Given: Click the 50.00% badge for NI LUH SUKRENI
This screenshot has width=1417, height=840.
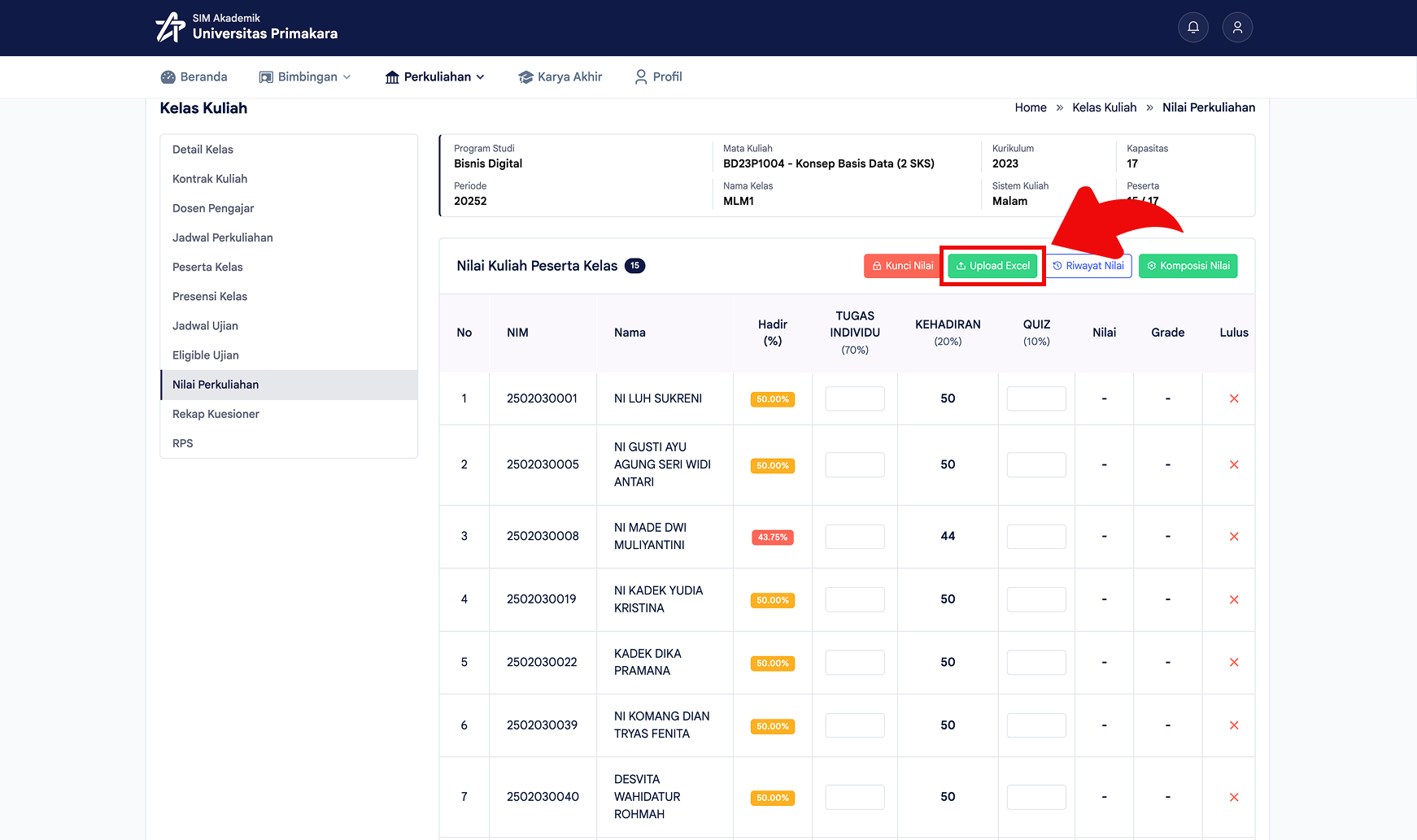Looking at the screenshot, I should 773,399.
